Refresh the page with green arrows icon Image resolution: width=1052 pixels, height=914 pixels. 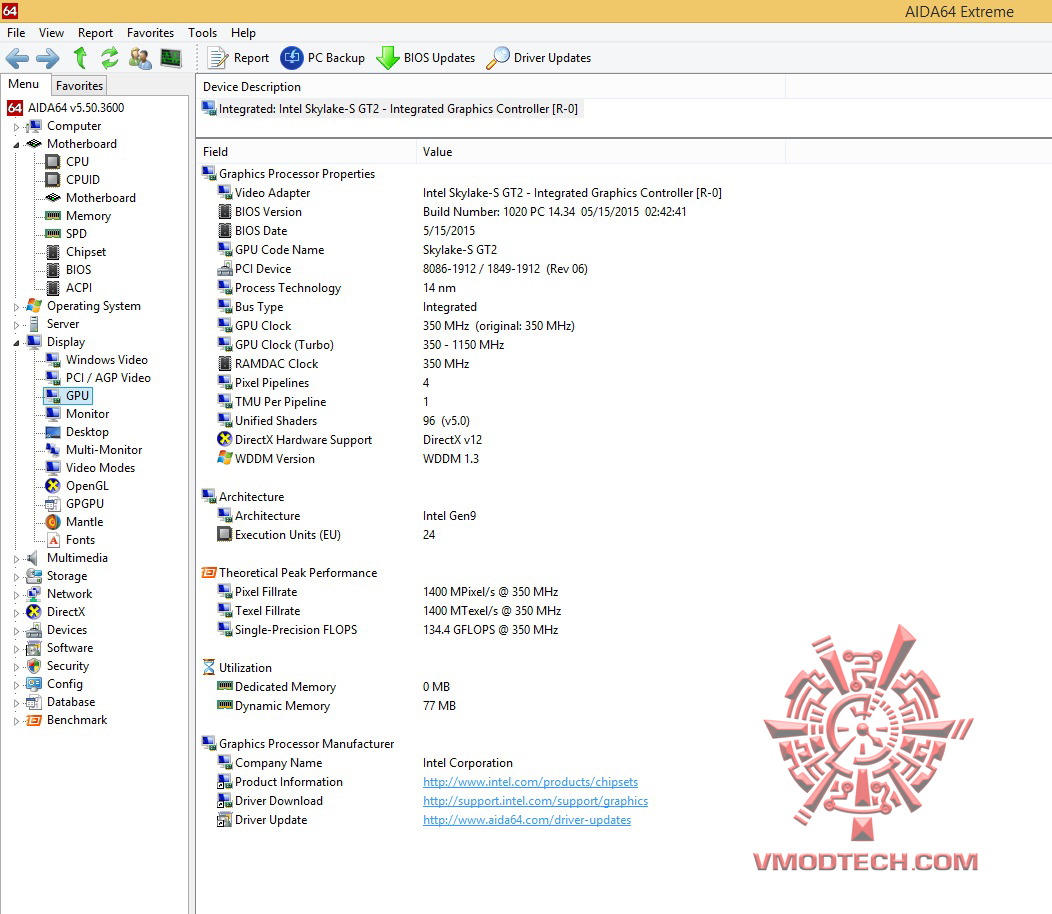click(109, 58)
